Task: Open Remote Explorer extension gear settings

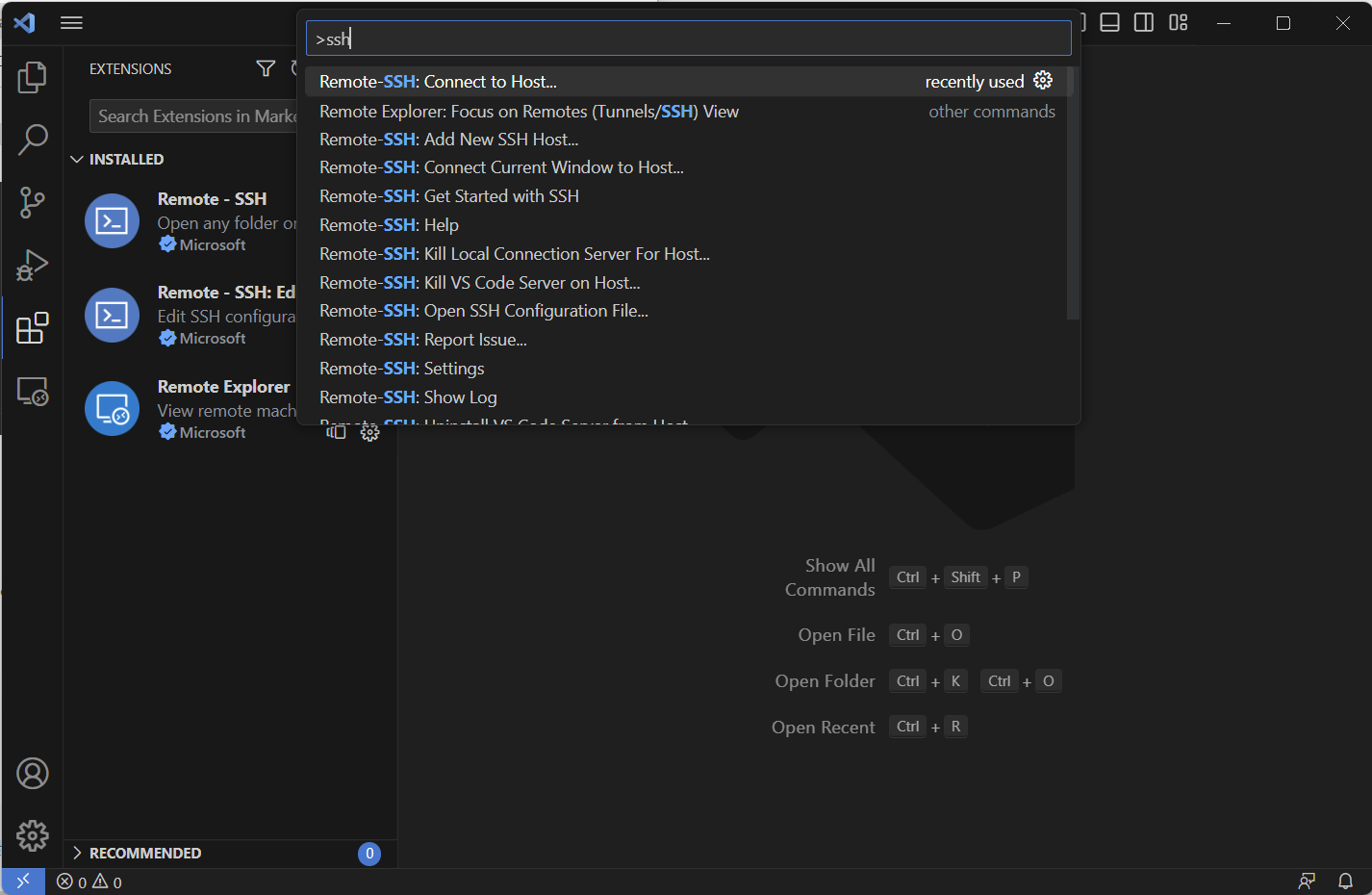Action: tap(369, 433)
